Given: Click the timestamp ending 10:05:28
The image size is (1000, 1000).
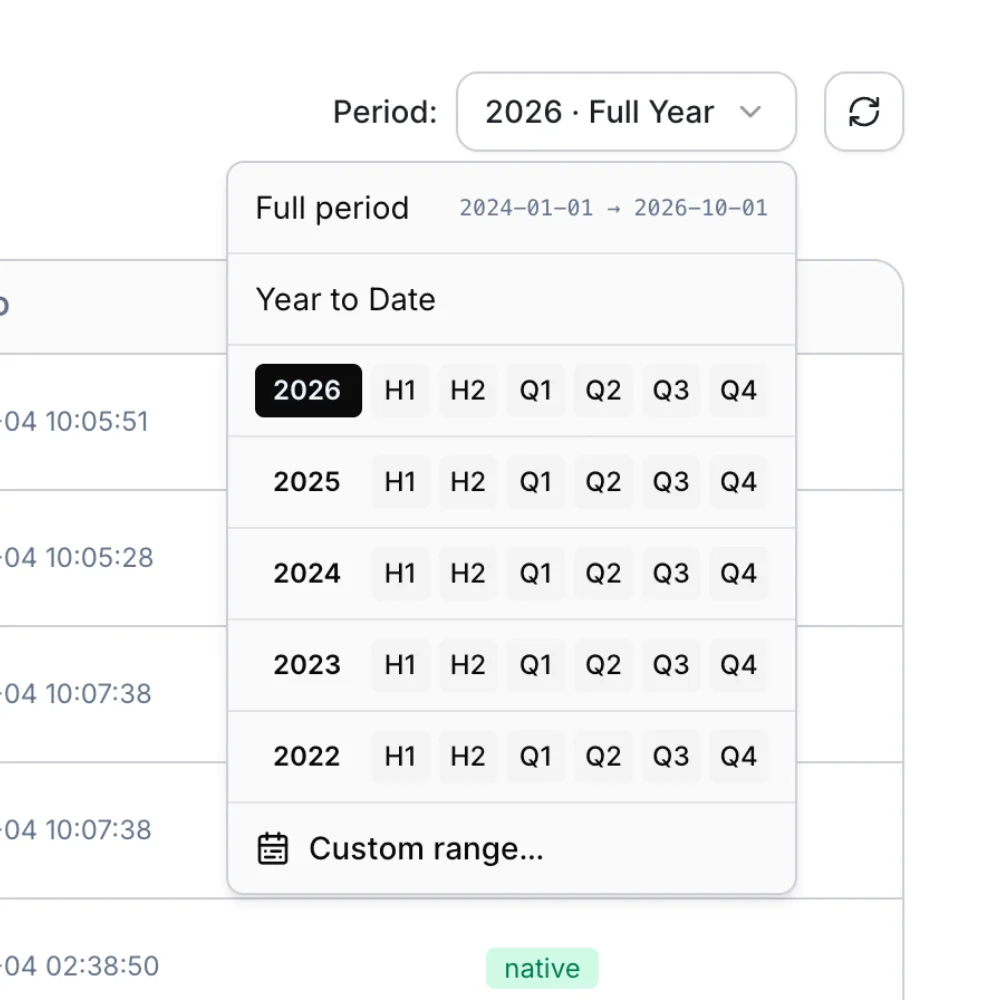Looking at the screenshot, I should coord(77,557).
